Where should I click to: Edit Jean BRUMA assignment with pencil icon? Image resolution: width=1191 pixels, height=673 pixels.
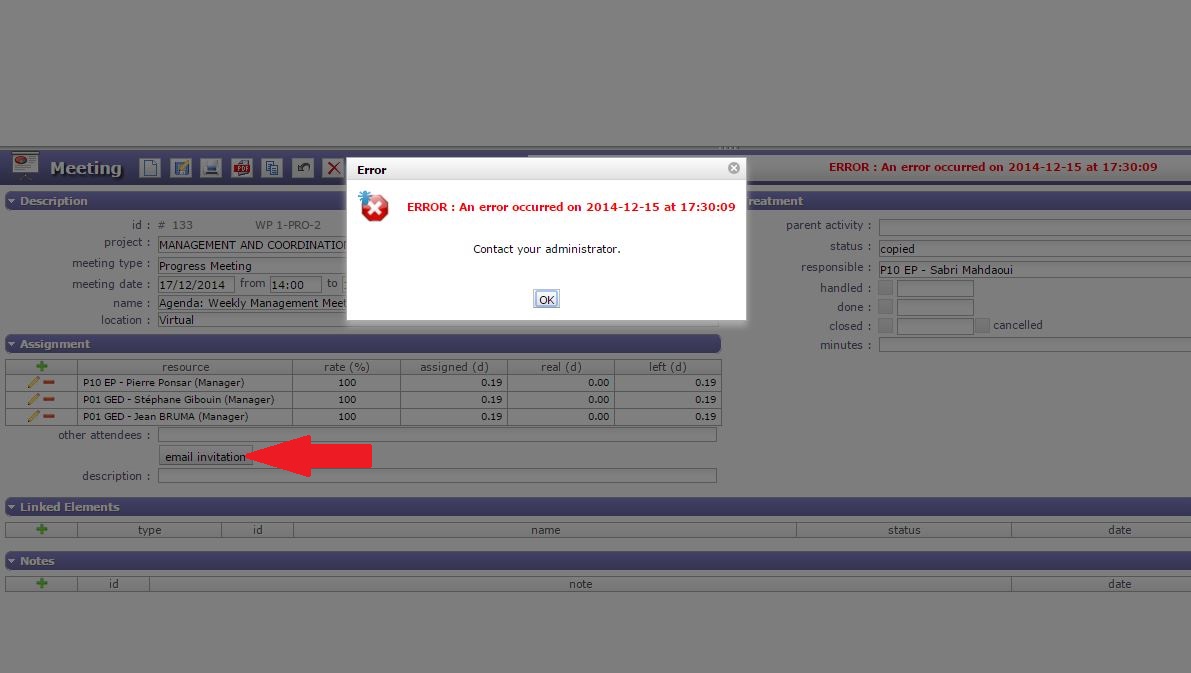[33, 416]
